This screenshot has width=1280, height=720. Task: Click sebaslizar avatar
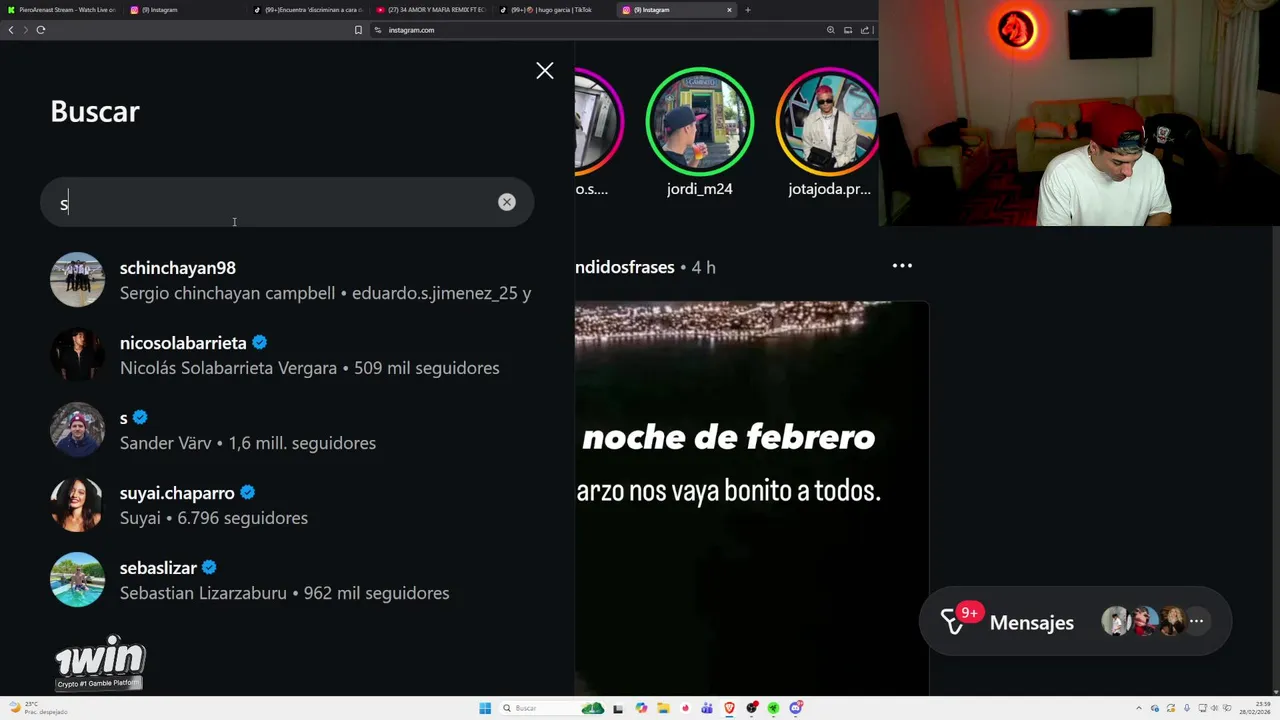(77, 580)
